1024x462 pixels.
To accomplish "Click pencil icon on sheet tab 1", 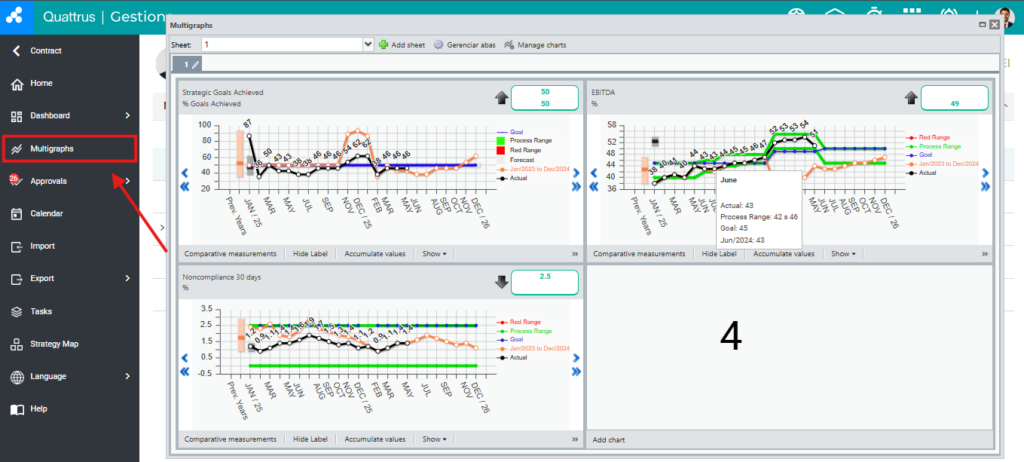I will coord(195,64).
